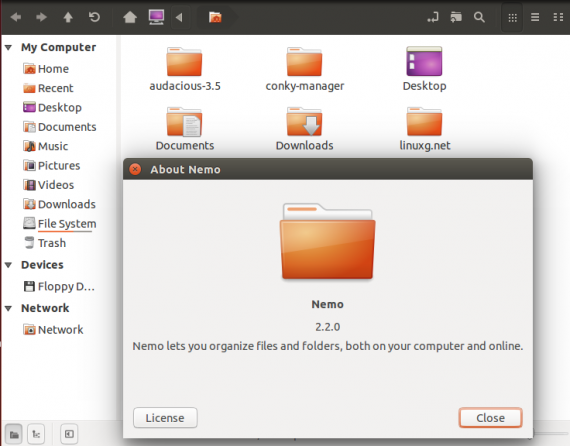Open Computer via the purple monitor icon
The height and width of the screenshot is (446, 570).
[156, 17]
